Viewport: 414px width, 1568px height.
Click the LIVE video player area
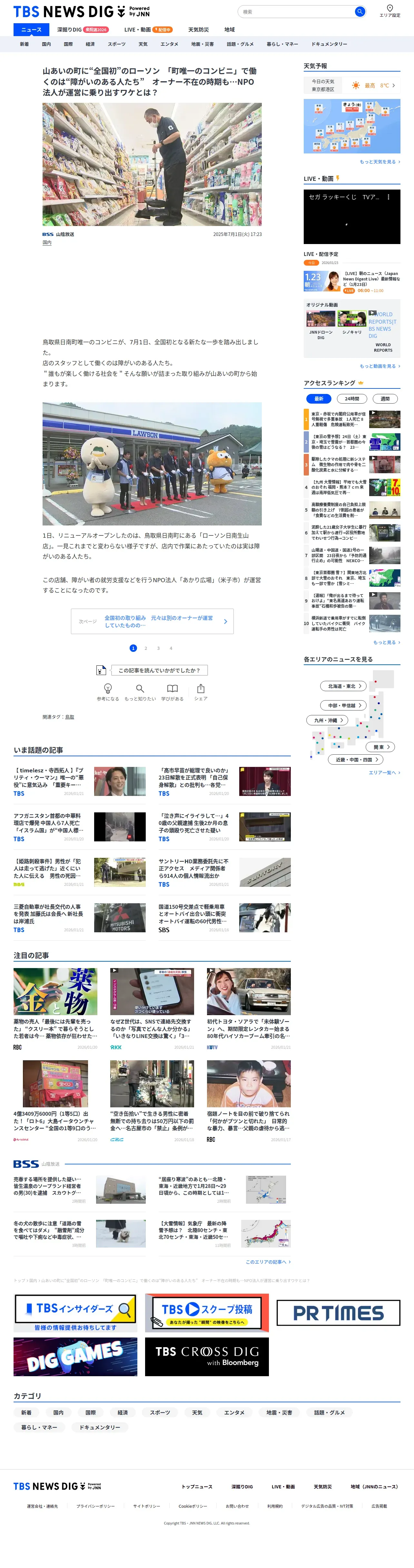click(352, 217)
